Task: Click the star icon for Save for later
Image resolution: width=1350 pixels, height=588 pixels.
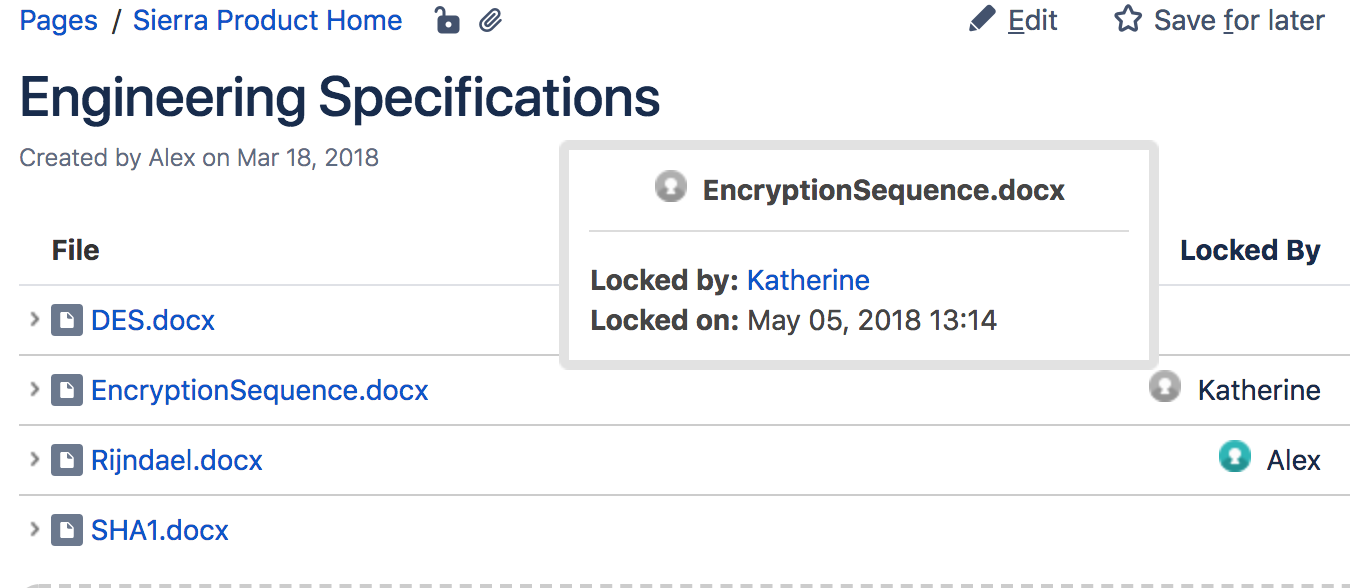Action: pos(1128,20)
